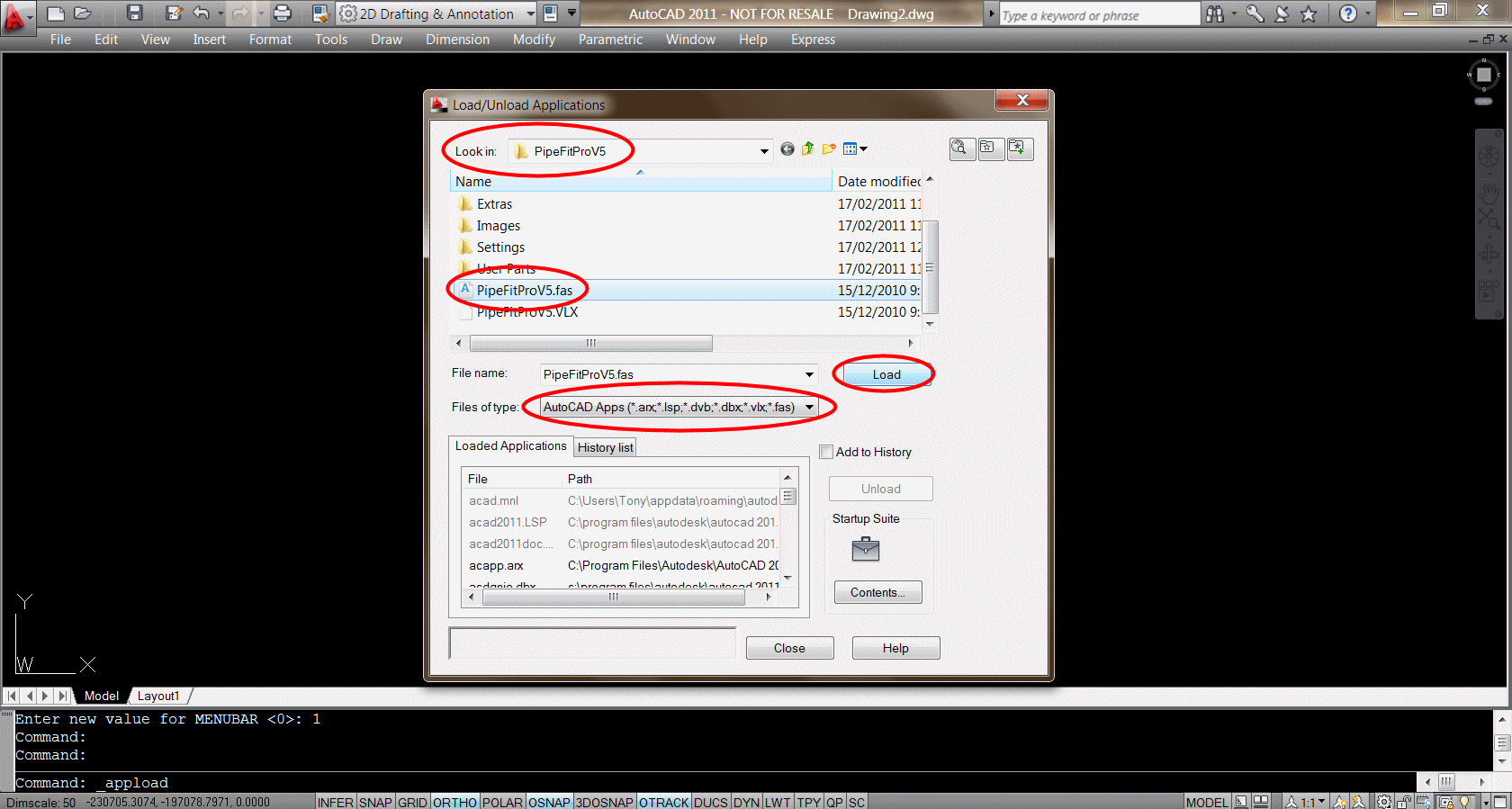The image size is (1512, 809).
Task: Select the Extras folder in list
Action: (493, 204)
